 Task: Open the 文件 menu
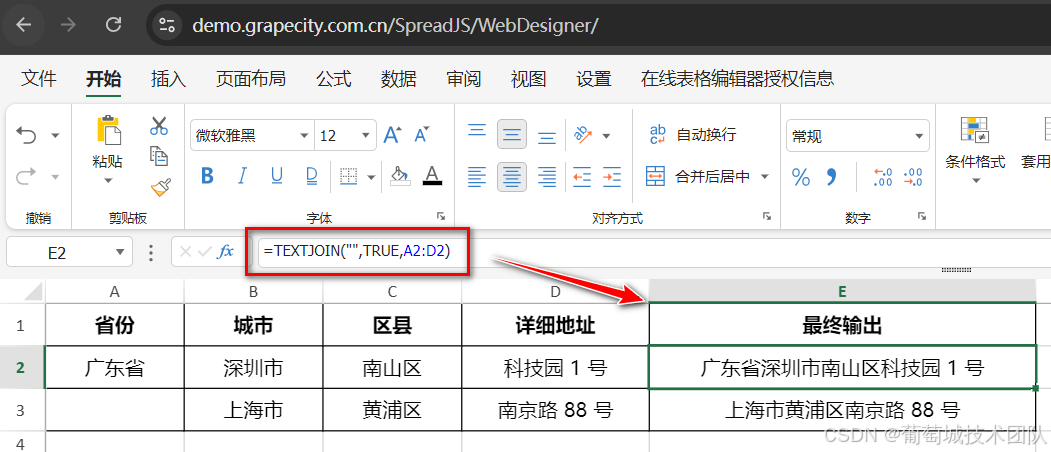39,78
